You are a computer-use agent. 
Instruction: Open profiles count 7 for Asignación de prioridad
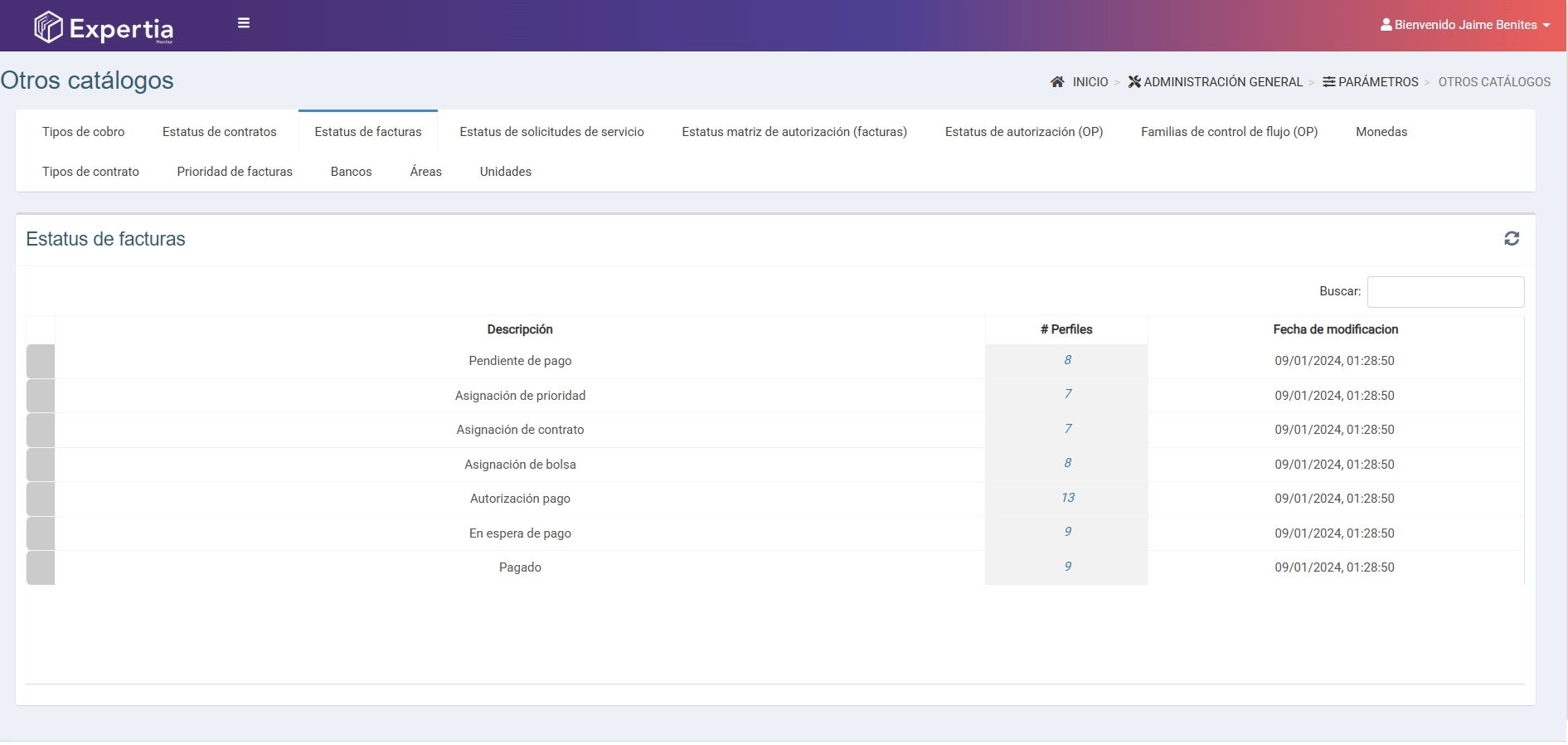pos(1068,394)
